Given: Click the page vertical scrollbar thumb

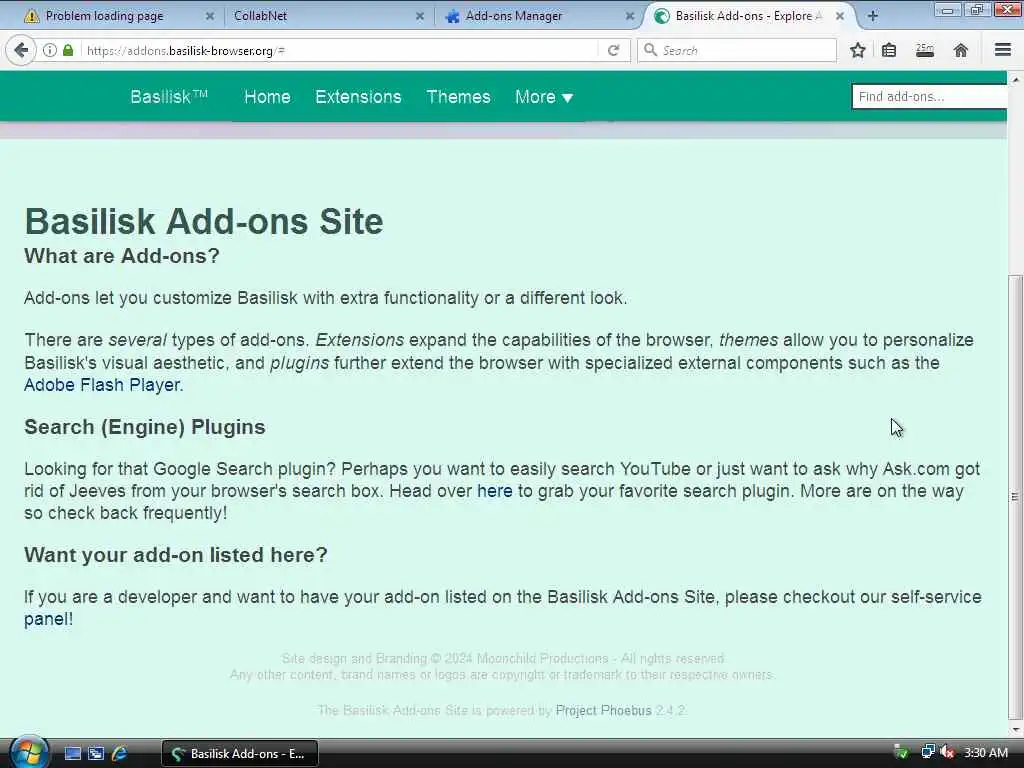Looking at the screenshot, I should tap(1015, 496).
